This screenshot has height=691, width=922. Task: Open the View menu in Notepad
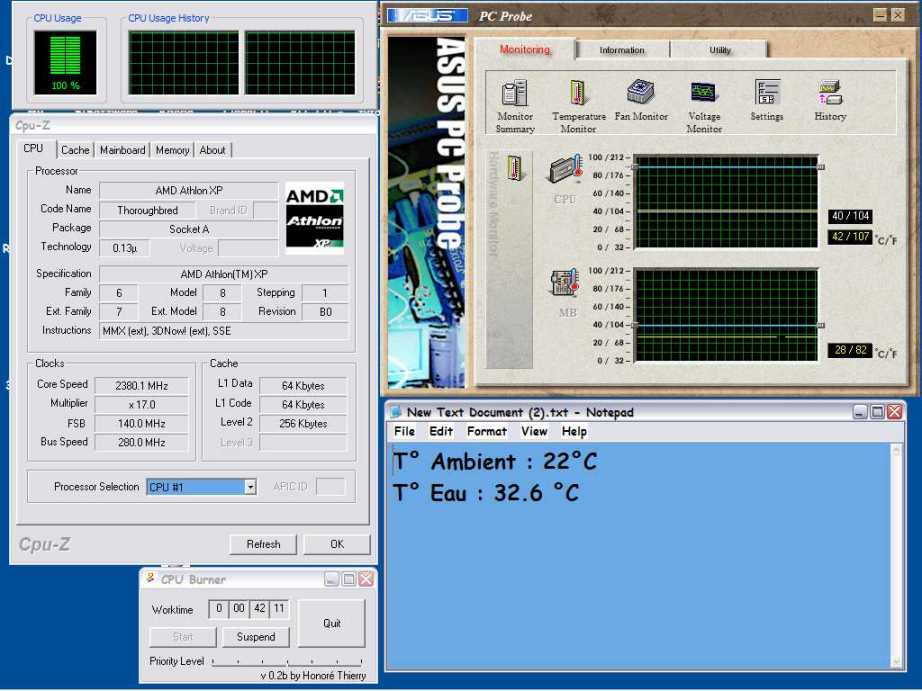[534, 432]
